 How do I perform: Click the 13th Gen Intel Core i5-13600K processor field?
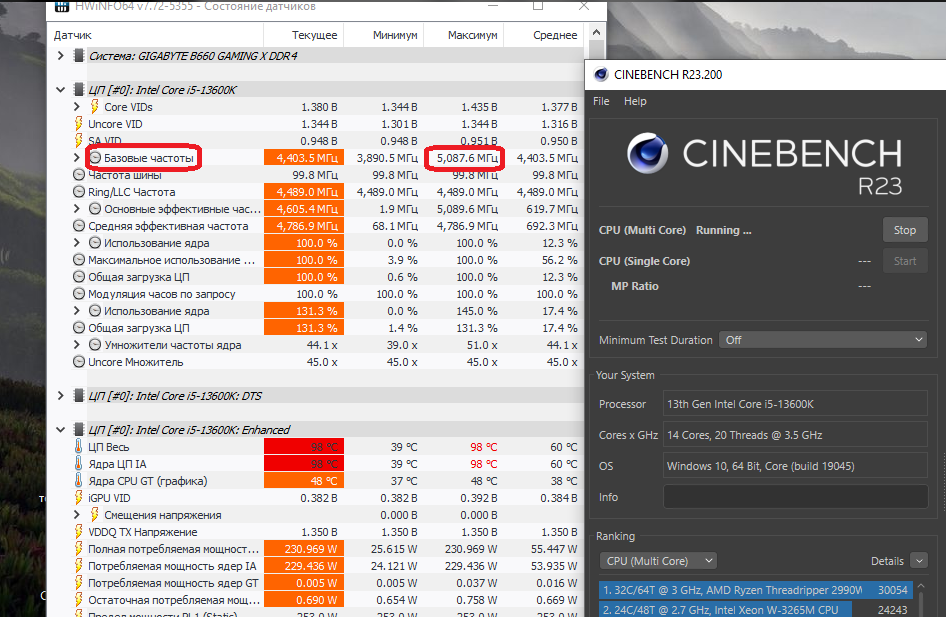point(795,404)
